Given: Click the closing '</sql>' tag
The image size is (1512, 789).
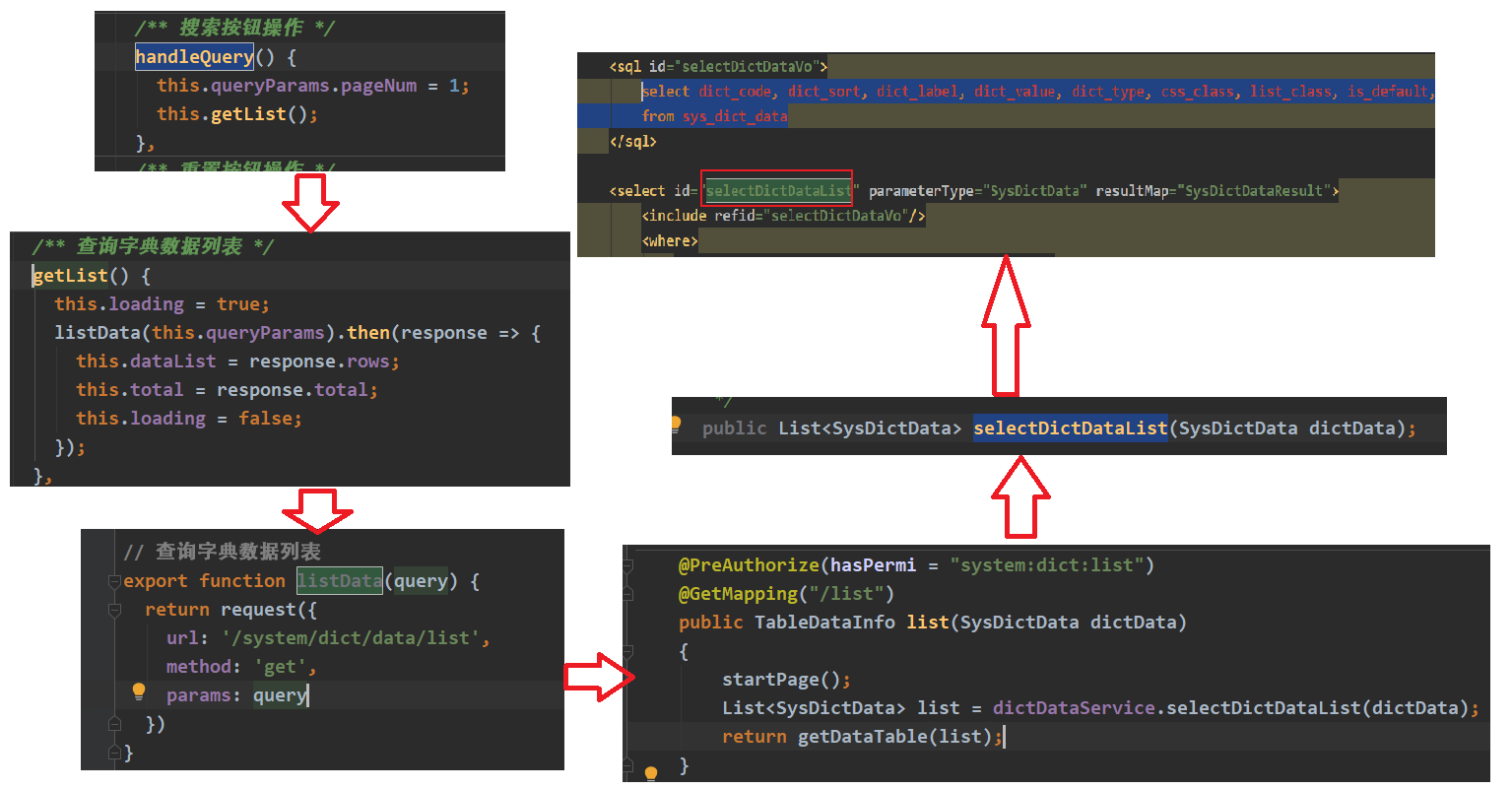Looking at the screenshot, I should (633, 141).
